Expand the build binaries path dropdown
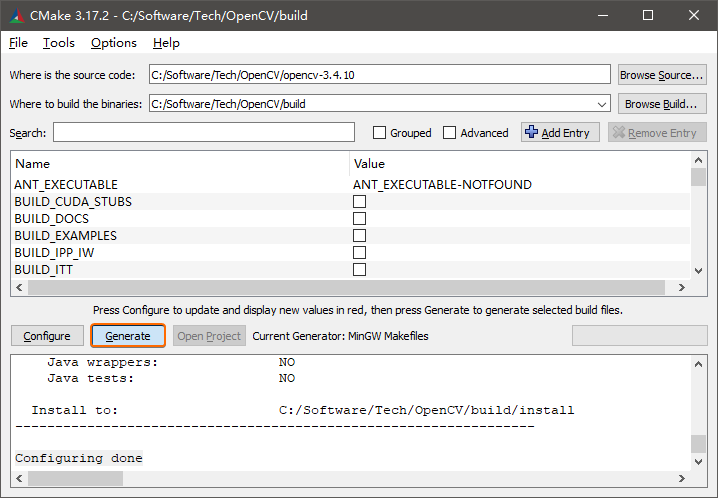 click(602, 104)
